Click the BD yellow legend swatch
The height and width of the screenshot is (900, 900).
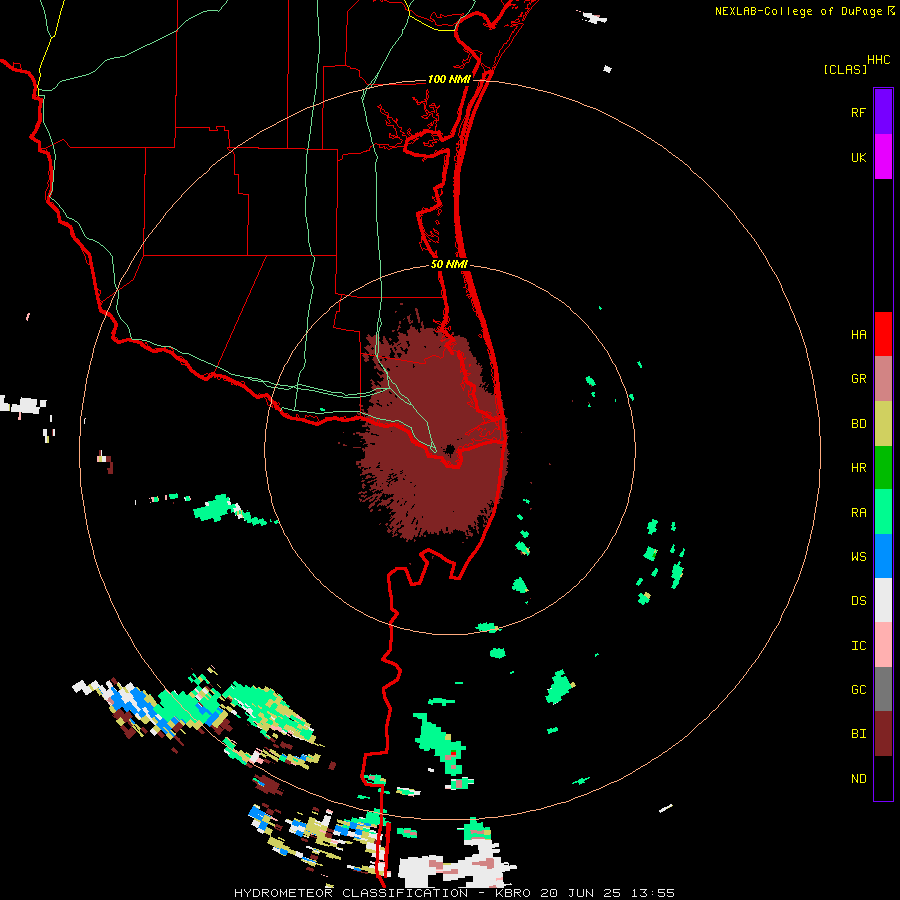[883, 424]
